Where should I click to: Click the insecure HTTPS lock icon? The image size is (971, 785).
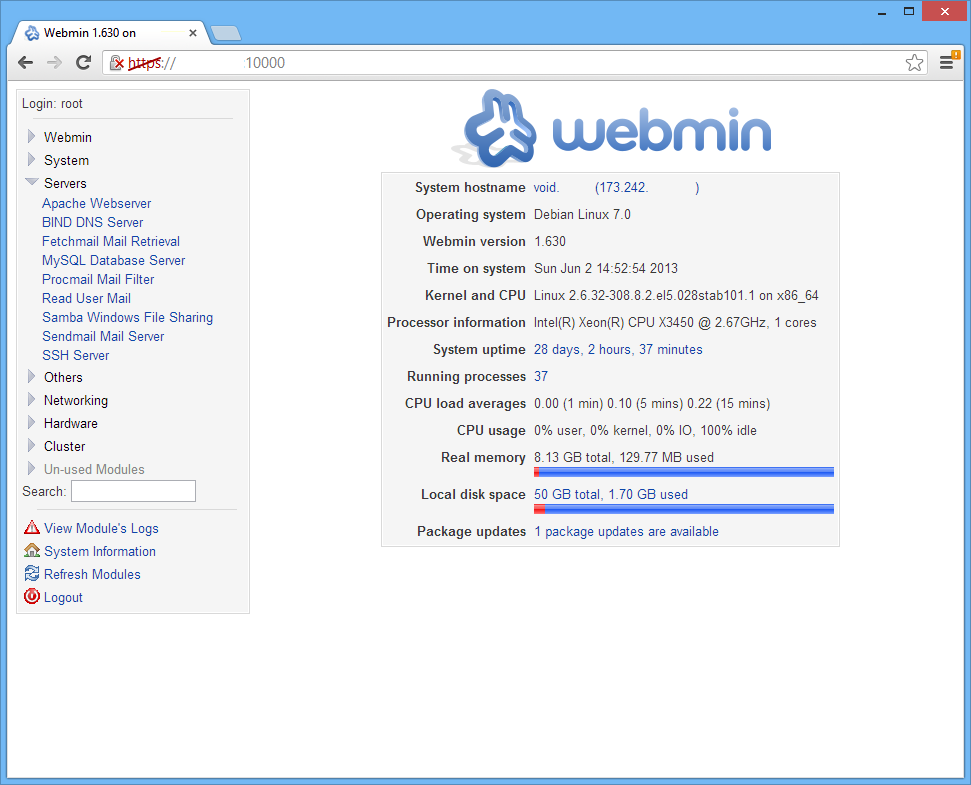(117, 63)
